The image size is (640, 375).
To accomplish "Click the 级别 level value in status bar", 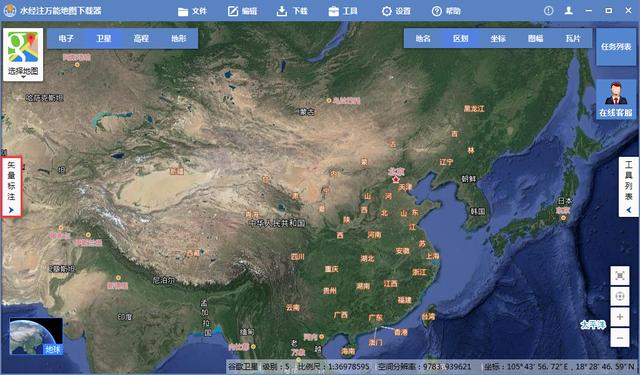I will (x=276, y=366).
